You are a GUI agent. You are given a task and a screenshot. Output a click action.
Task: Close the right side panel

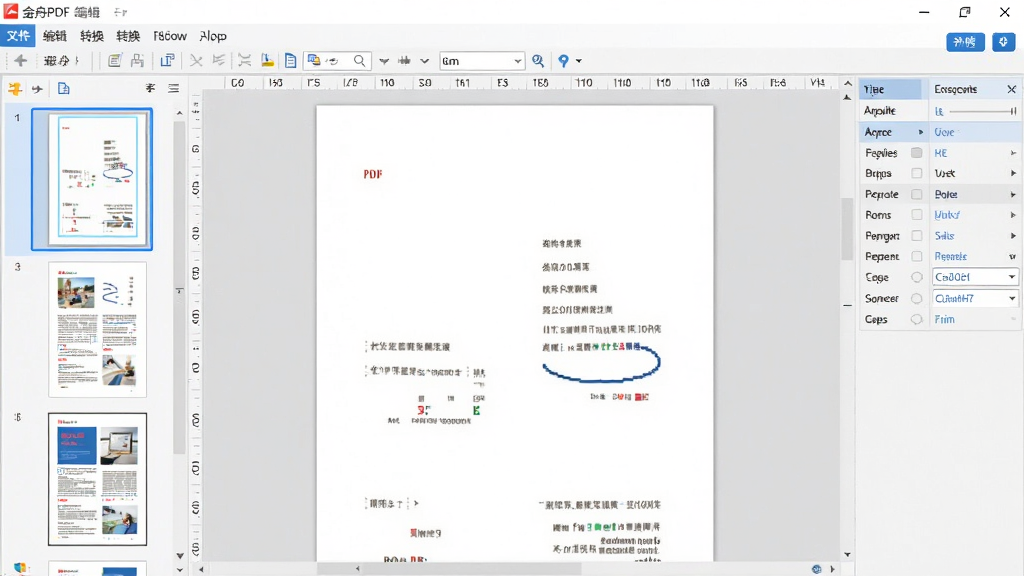click(x=1012, y=89)
